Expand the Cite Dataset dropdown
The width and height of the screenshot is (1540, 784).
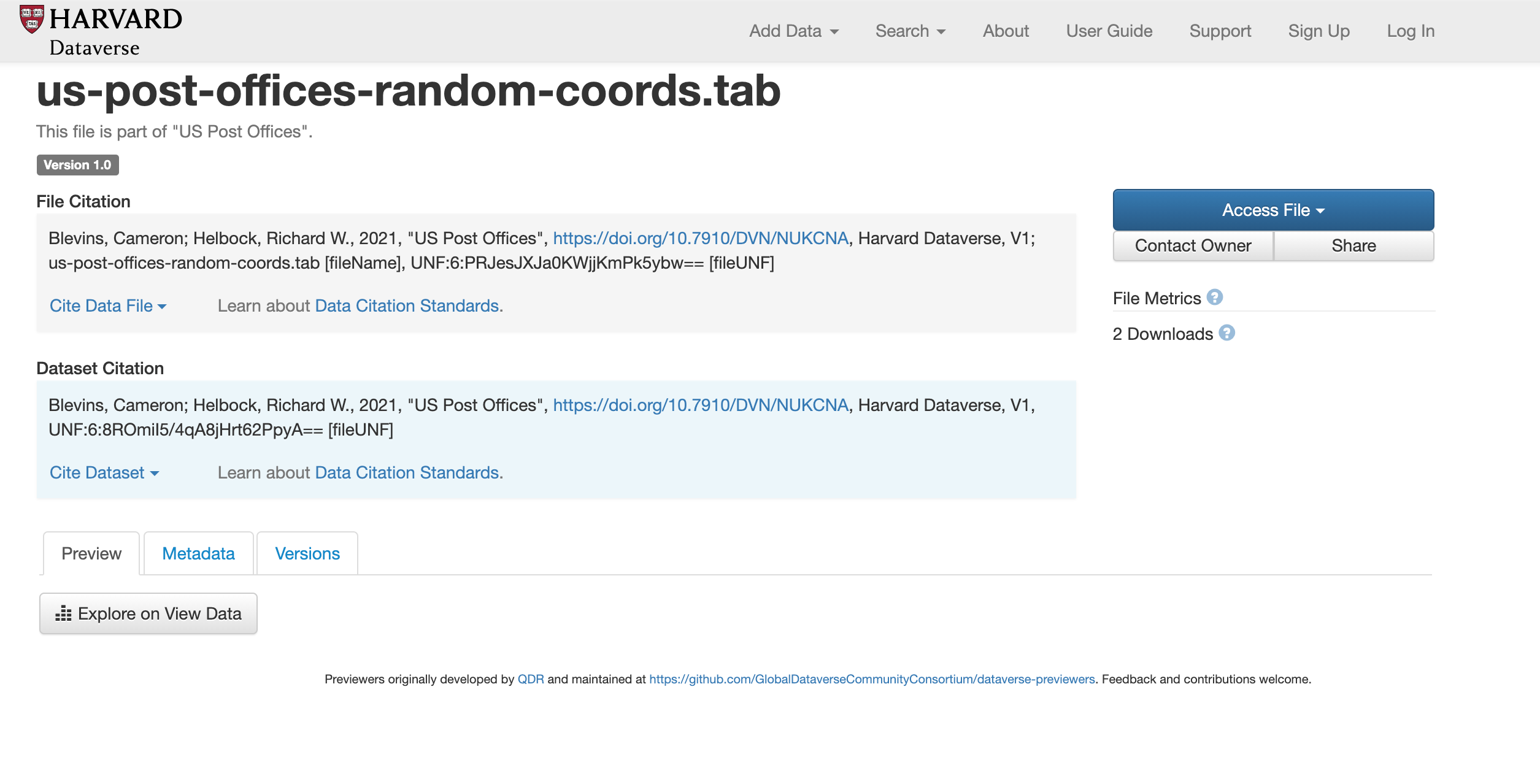(104, 472)
